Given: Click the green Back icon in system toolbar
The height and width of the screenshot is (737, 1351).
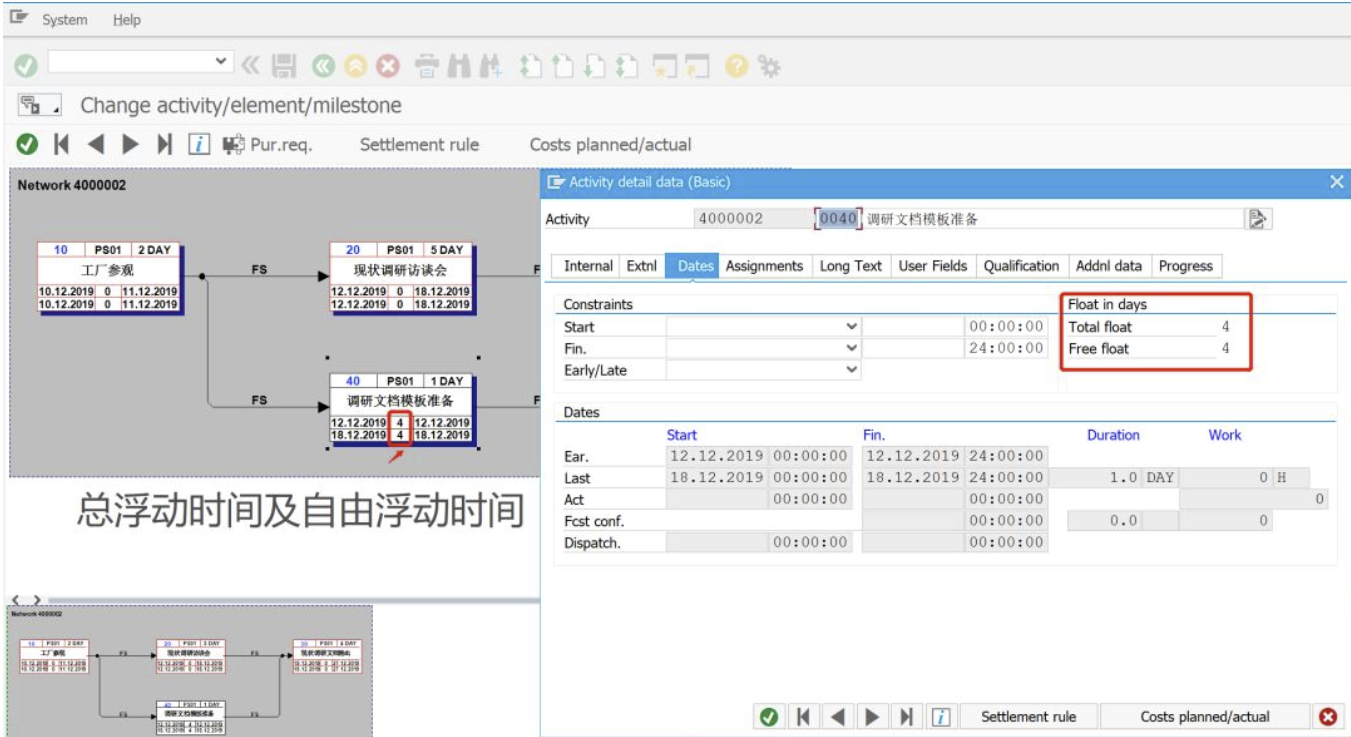Looking at the screenshot, I should pos(322,67).
